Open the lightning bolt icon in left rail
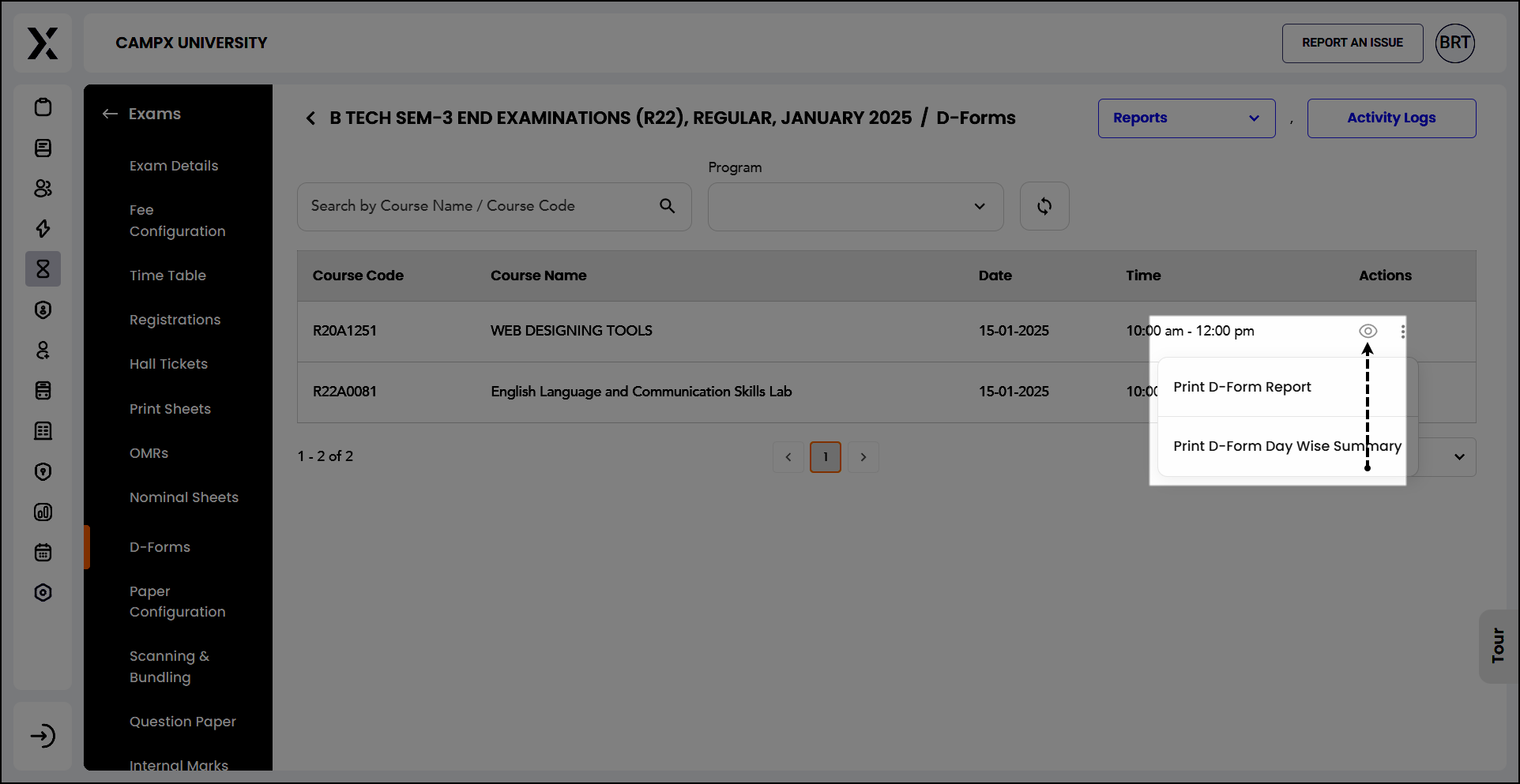Screen dimensions: 1520x784 click(x=43, y=228)
